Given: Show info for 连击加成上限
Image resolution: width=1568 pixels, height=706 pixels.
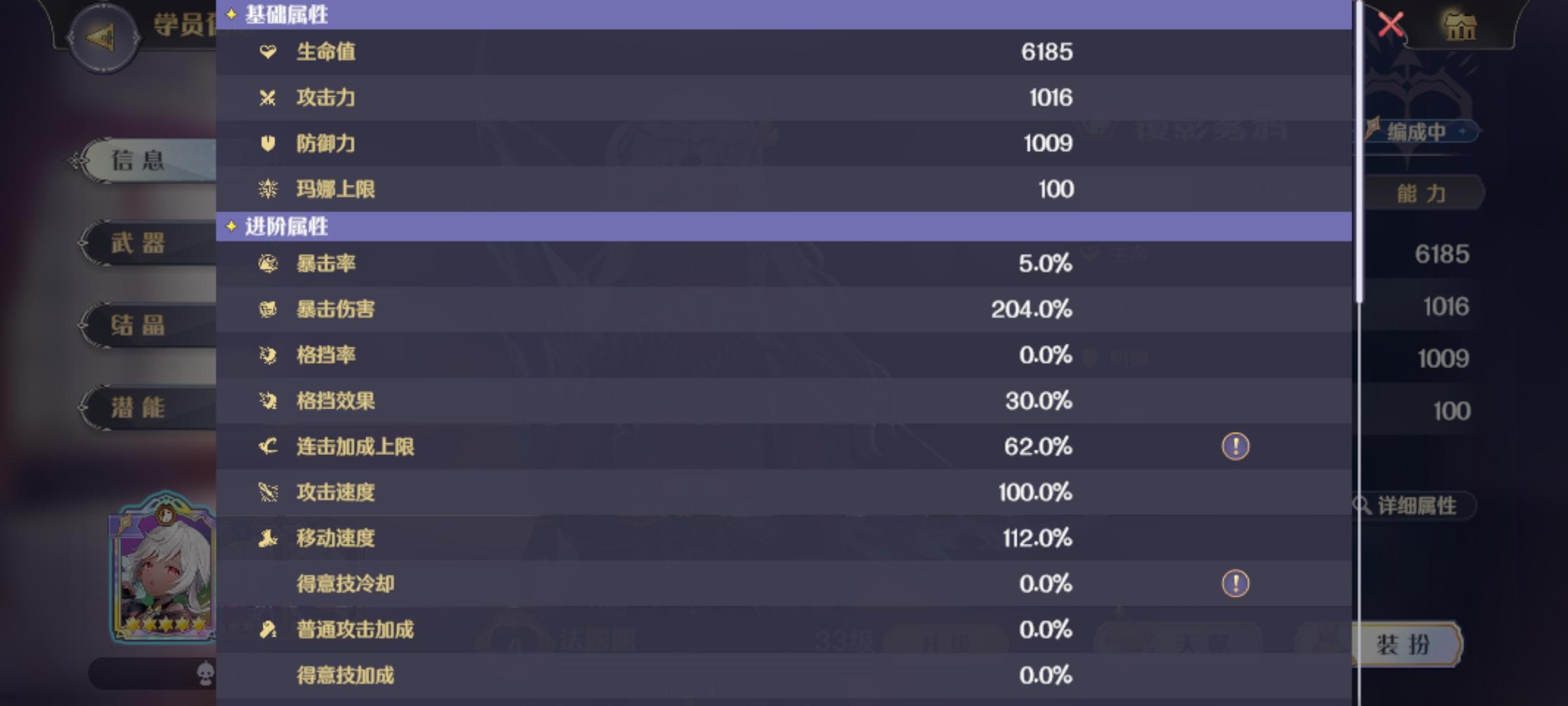Looking at the screenshot, I should tap(1235, 446).
